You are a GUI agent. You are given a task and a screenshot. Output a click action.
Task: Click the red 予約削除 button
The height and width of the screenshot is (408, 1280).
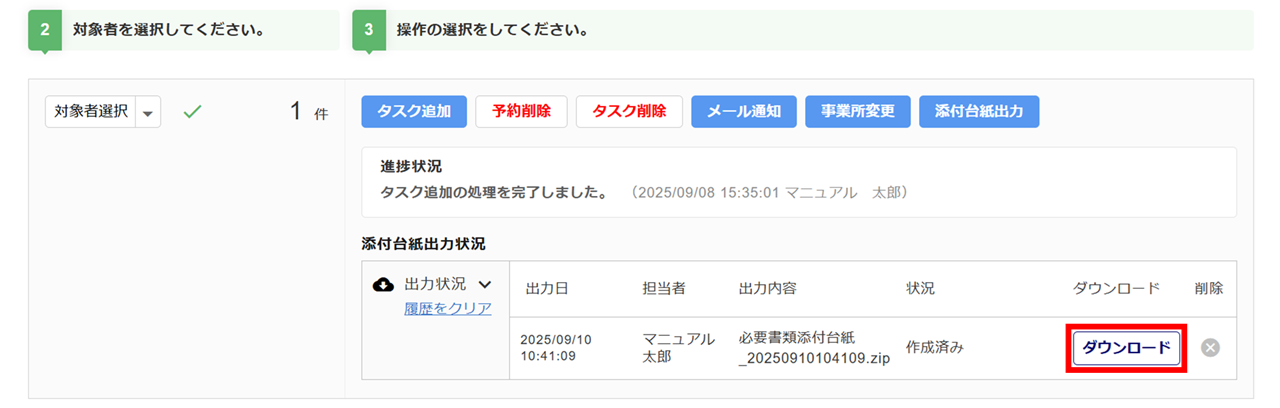click(521, 112)
